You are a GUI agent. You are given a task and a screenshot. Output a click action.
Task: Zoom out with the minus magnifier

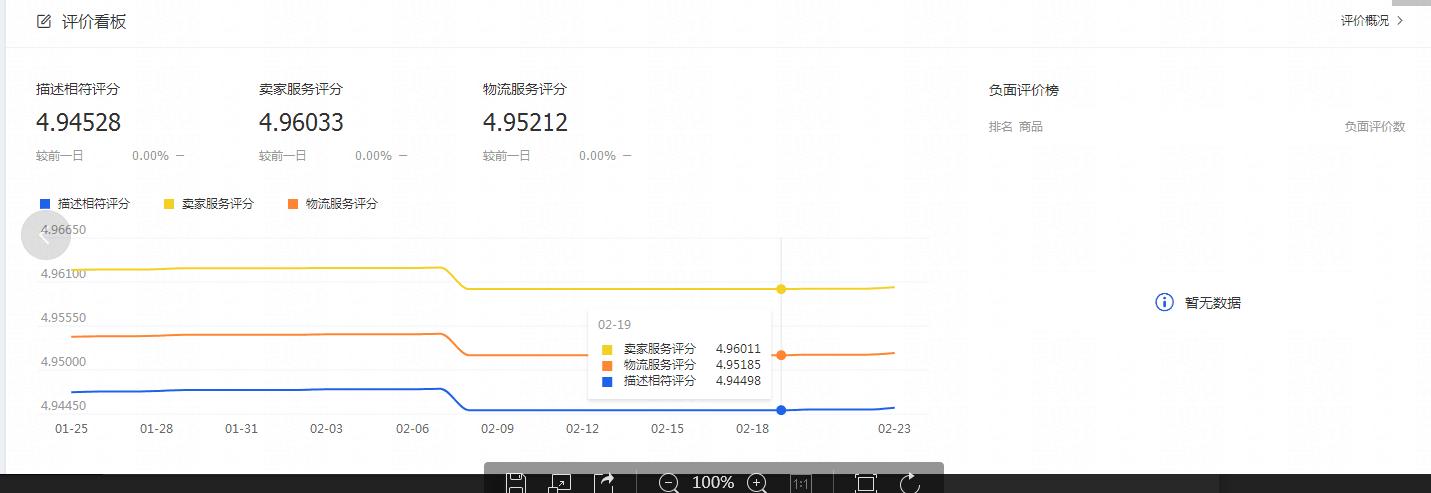point(669,483)
